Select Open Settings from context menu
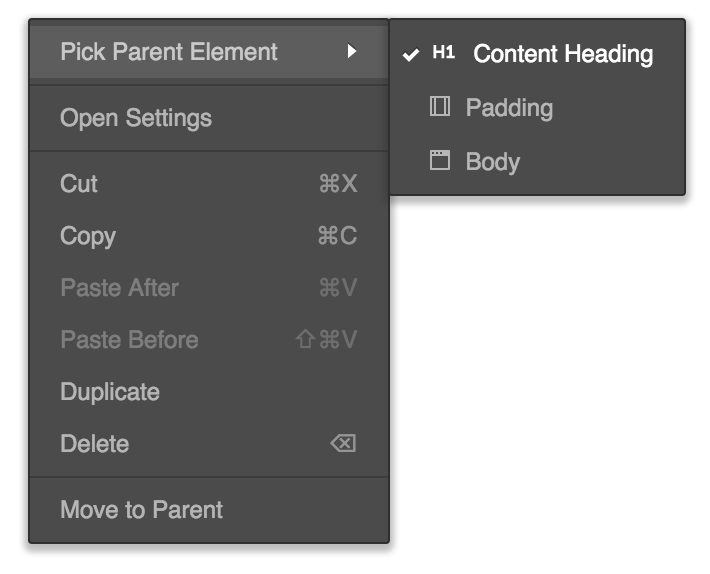710x574 pixels. point(209,118)
